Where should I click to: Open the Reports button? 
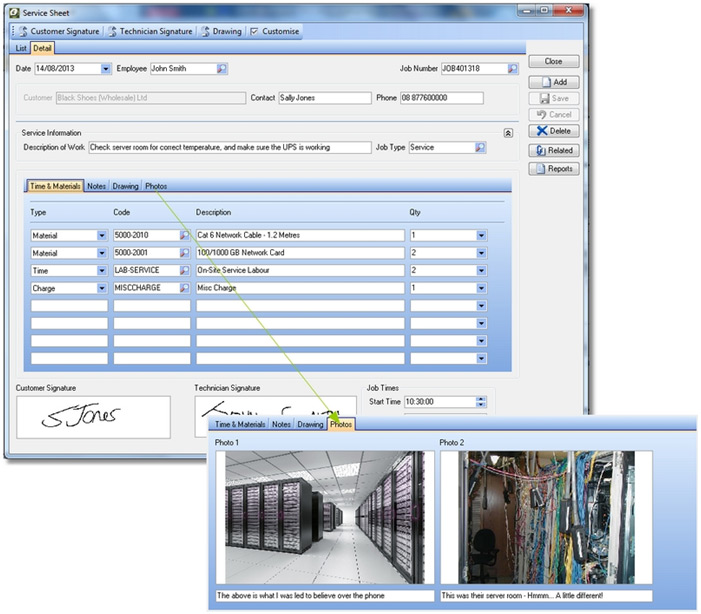[553, 169]
